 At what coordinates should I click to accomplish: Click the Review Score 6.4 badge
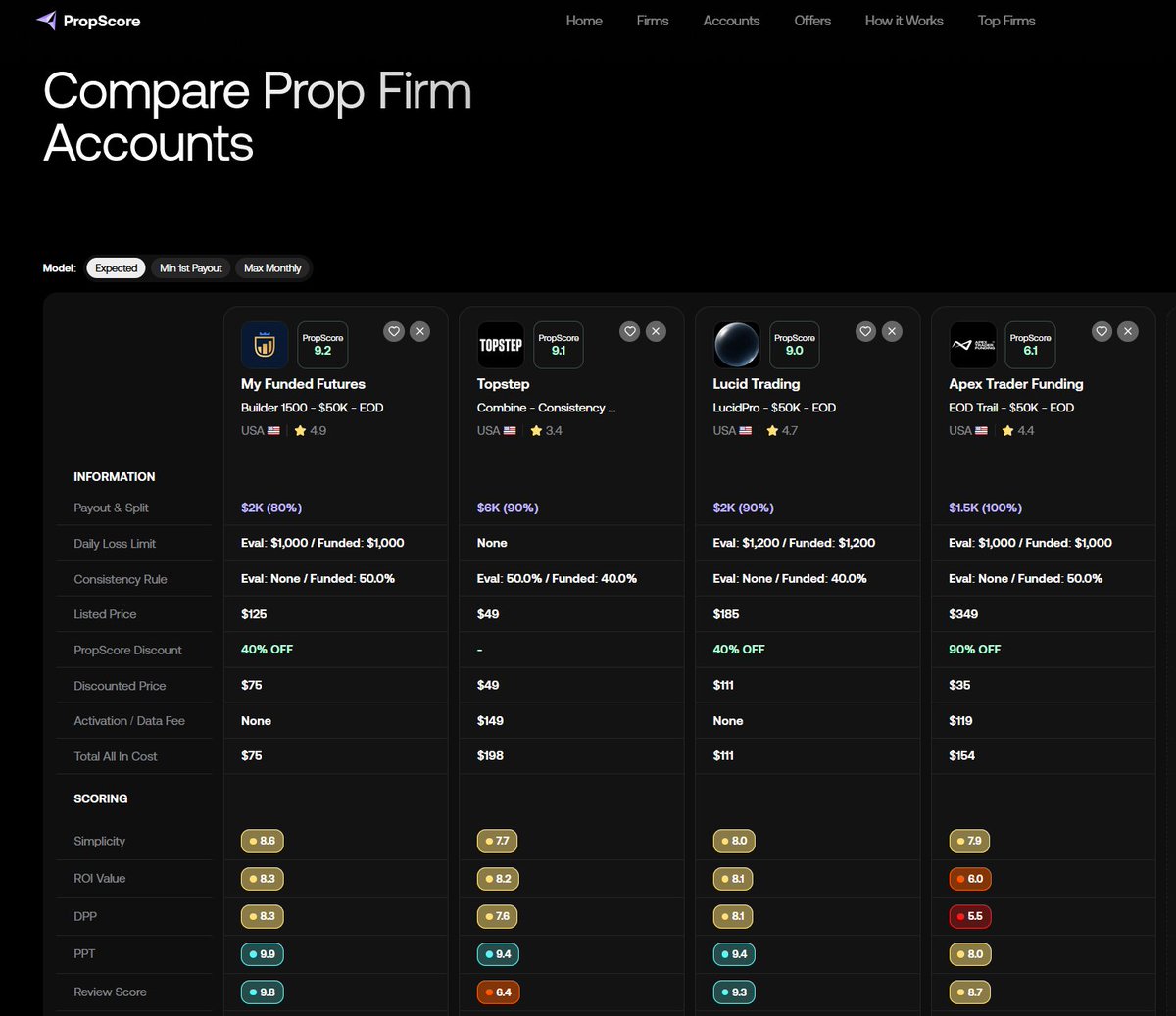(x=498, y=992)
